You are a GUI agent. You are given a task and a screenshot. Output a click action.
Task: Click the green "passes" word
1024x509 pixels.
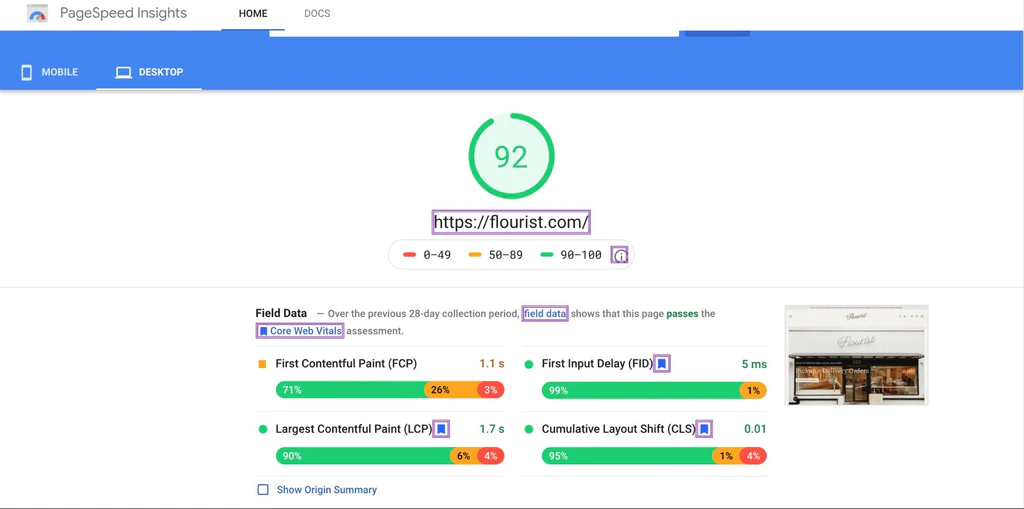pos(682,314)
